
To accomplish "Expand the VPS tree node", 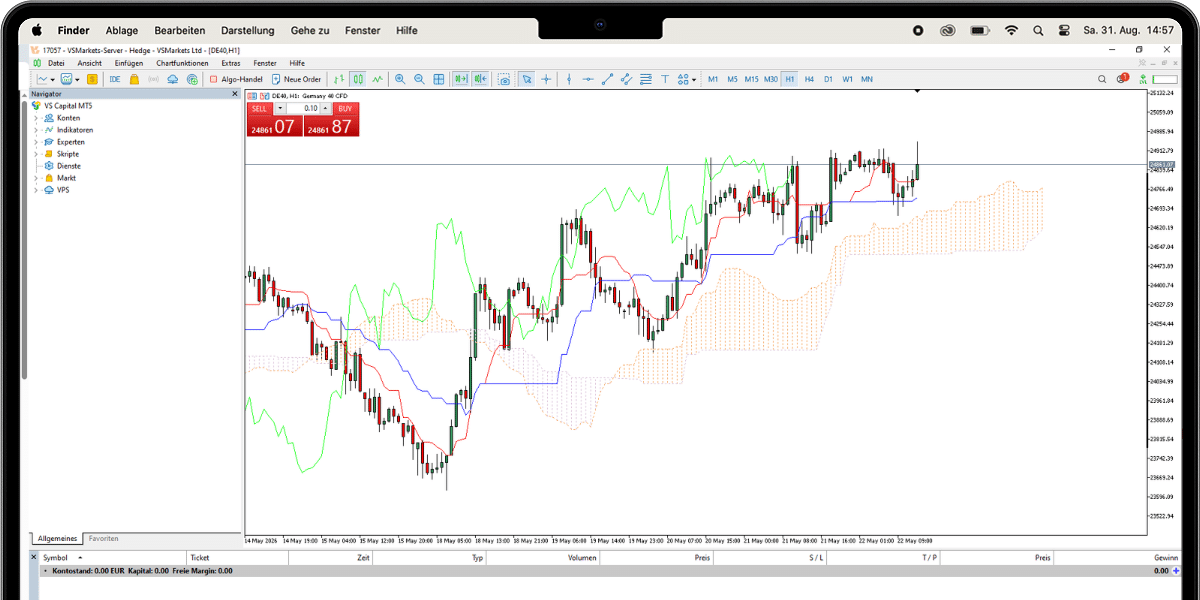I will coord(36,190).
